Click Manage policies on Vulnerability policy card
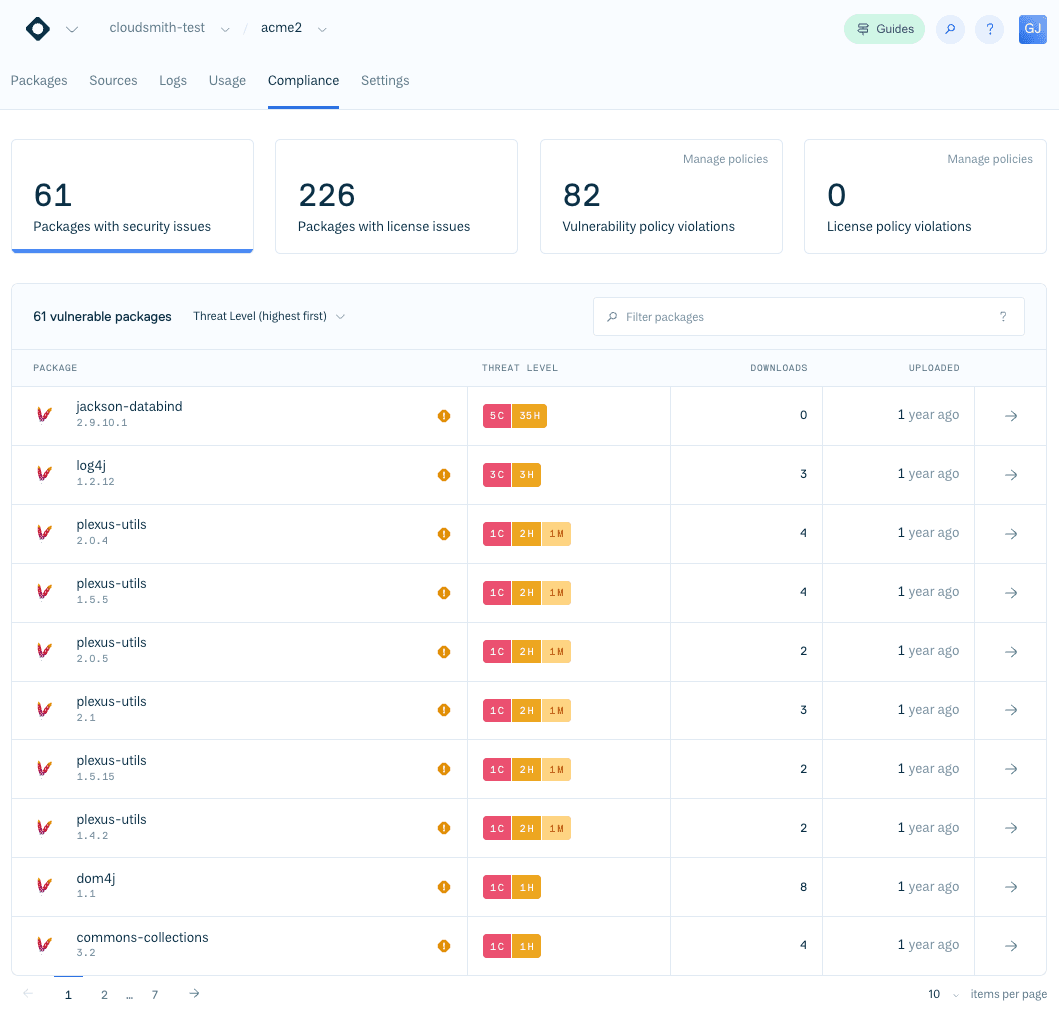The image size is (1059, 1011). click(x=725, y=159)
